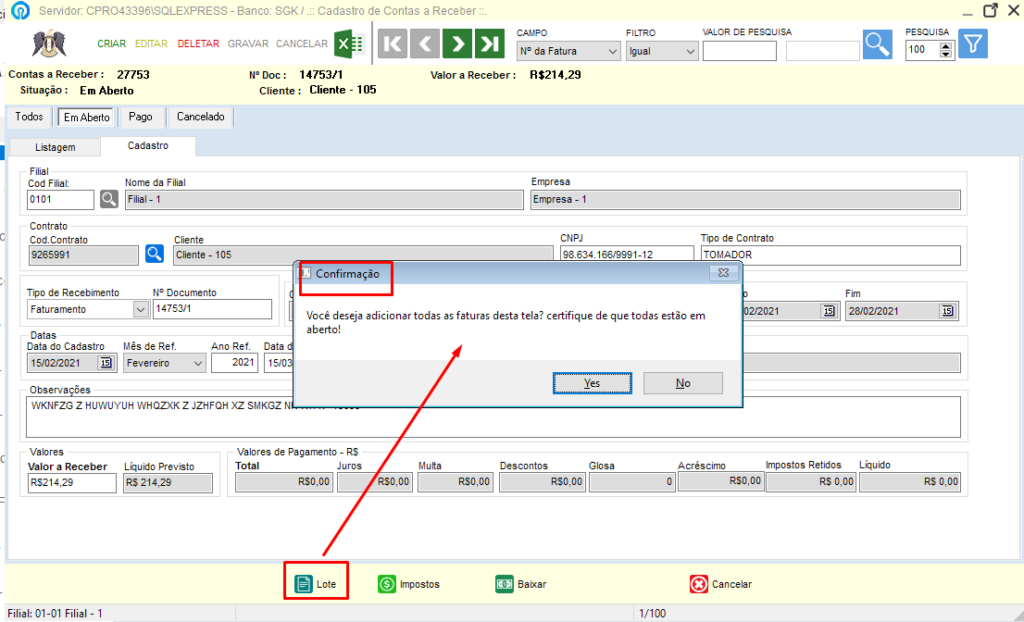
Task: Expand the Tipo de Recebimento dropdown
Action: [x=140, y=309]
